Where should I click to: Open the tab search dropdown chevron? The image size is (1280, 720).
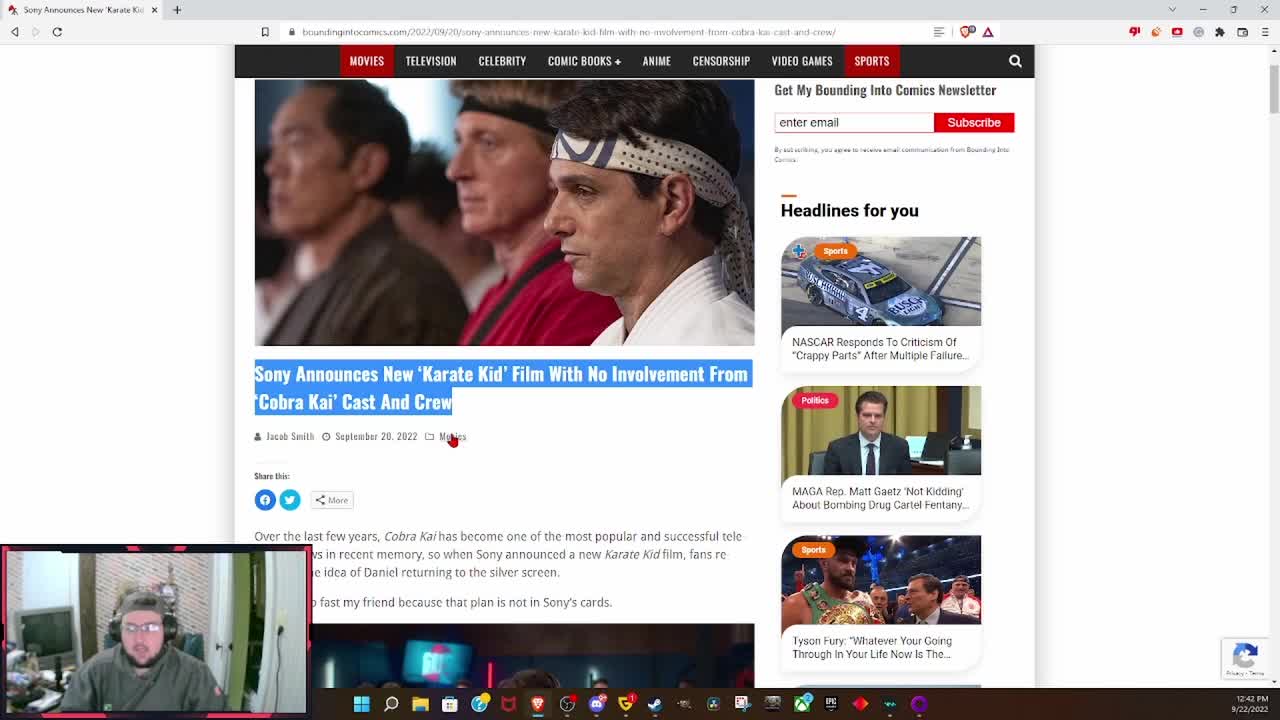click(x=1172, y=10)
